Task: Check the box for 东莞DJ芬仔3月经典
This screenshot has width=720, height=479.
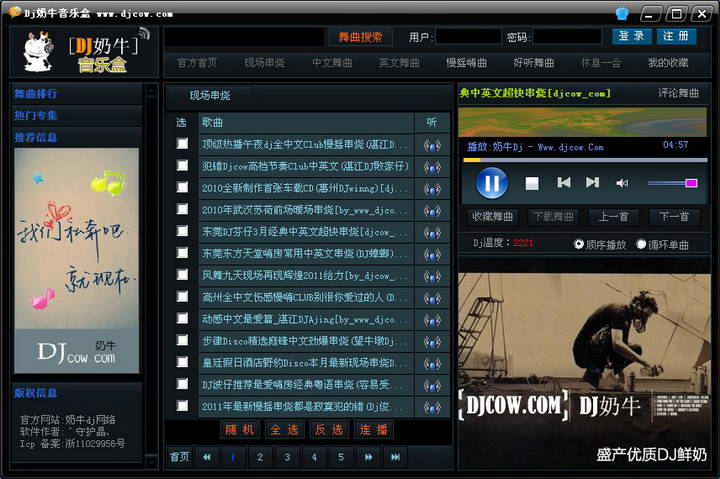Action: coord(182,231)
